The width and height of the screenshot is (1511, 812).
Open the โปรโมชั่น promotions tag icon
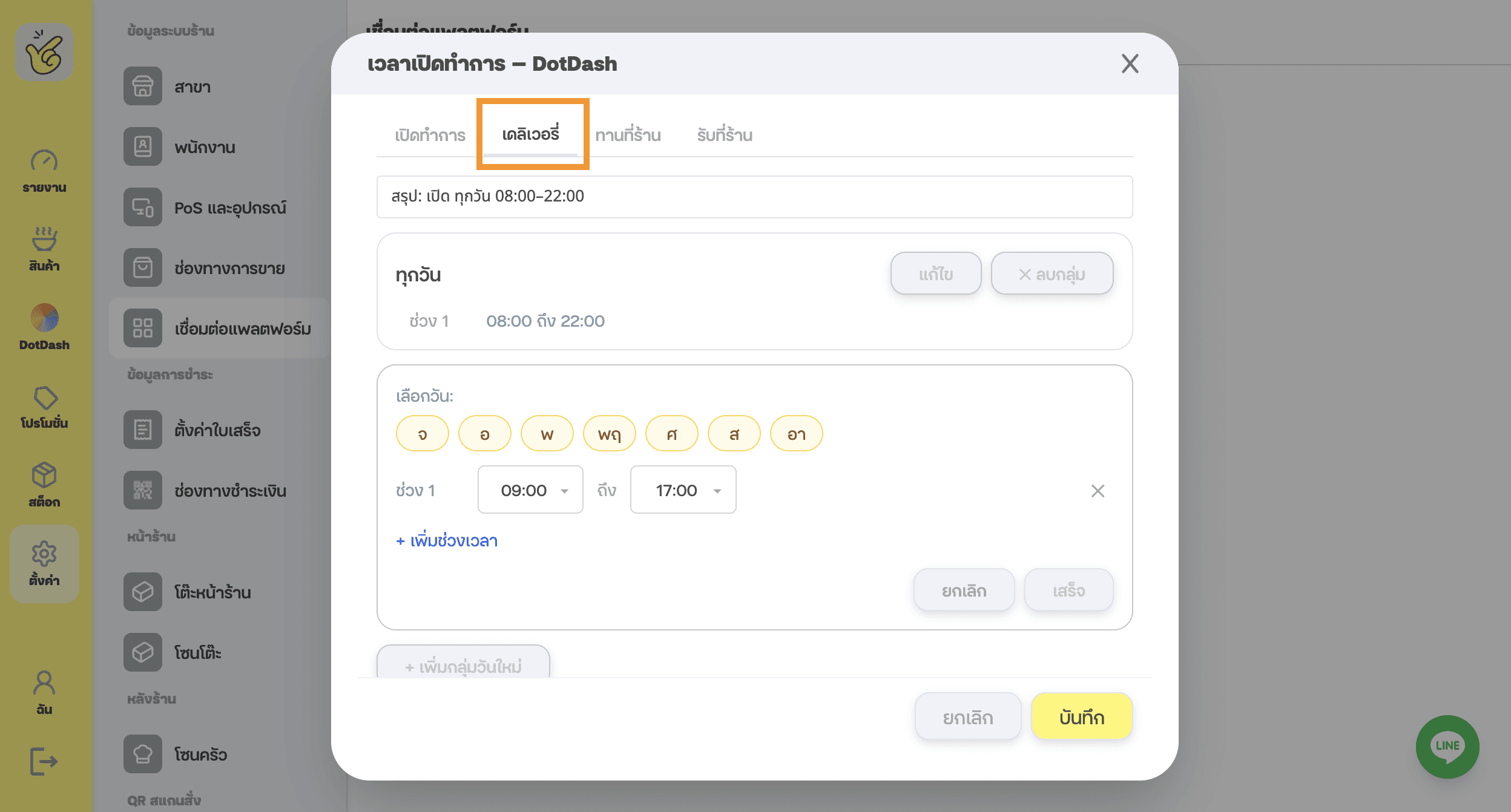pos(44,407)
